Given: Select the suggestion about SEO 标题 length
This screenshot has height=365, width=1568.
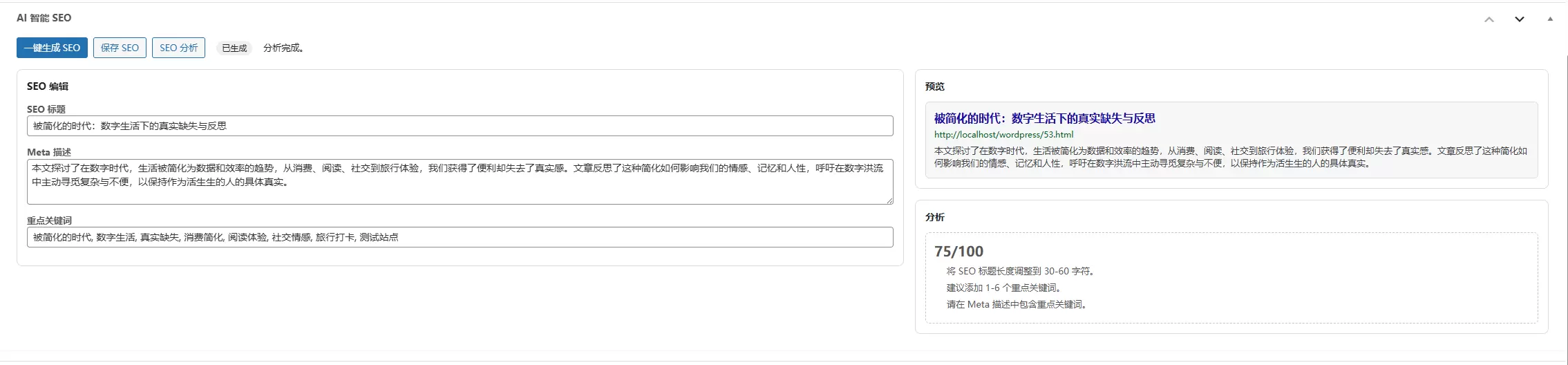Looking at the screenshot, I should pos(1020,271).
